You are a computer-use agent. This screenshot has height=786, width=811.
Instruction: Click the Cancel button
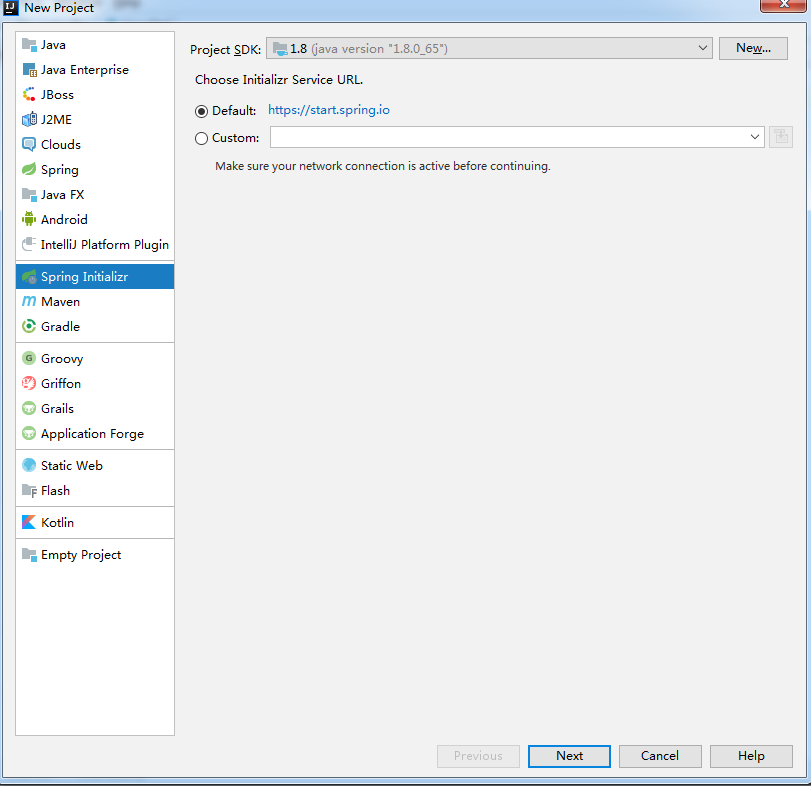click(x=660, y=756)
